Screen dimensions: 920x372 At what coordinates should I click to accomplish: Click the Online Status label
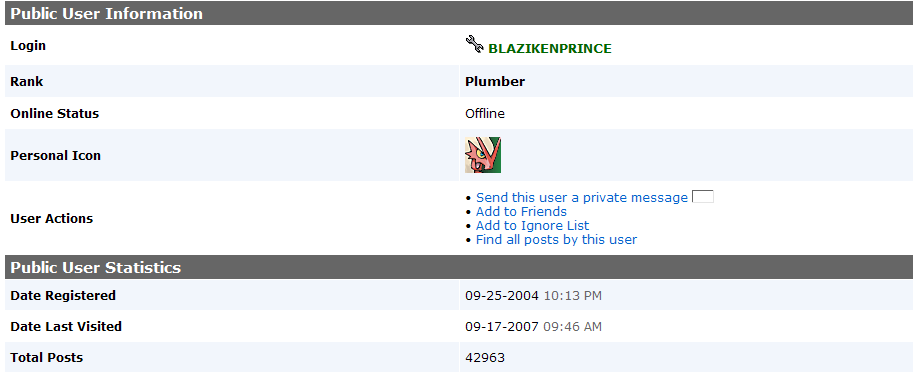pyautogui.click(x=55, y=114)
